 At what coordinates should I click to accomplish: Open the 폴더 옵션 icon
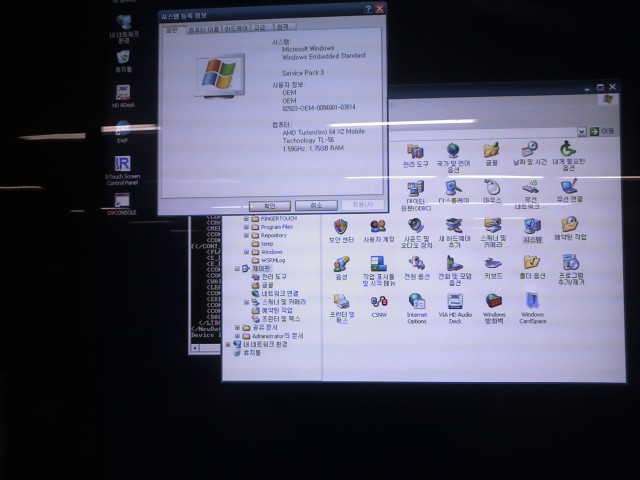coord(532,267)
